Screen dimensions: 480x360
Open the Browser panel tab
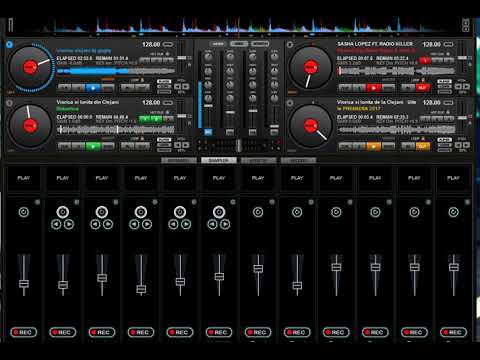[179, 160]
